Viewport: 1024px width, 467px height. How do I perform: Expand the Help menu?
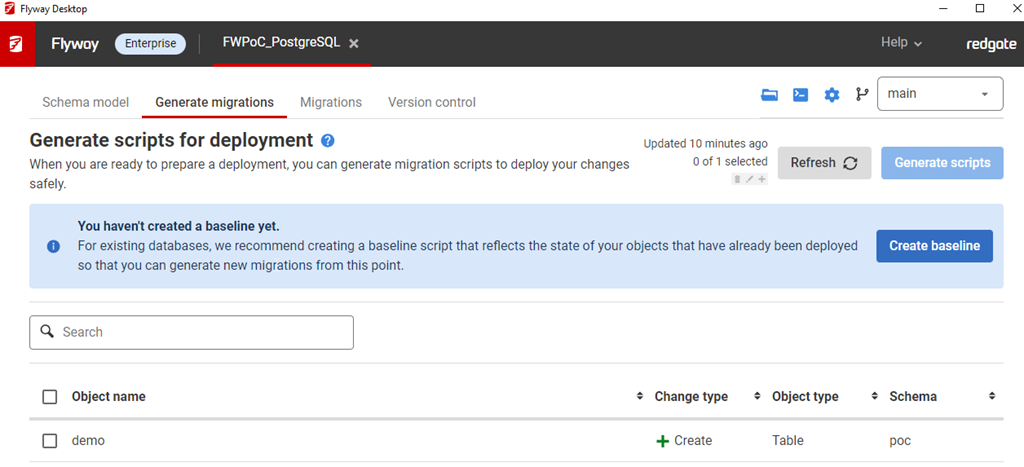901,43
